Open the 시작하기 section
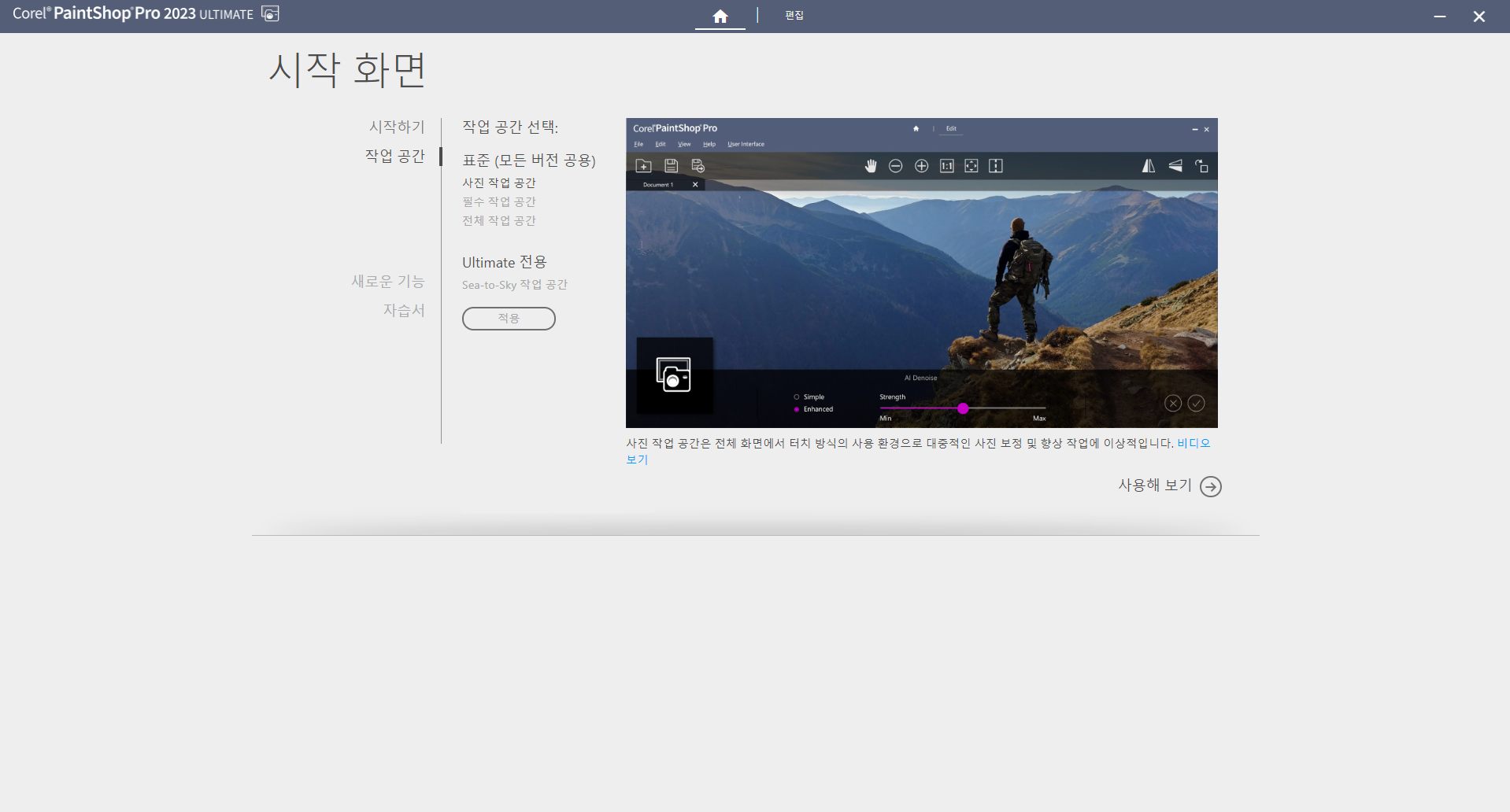This screenshot has width=1510, height=812. (x=397, y=127)
